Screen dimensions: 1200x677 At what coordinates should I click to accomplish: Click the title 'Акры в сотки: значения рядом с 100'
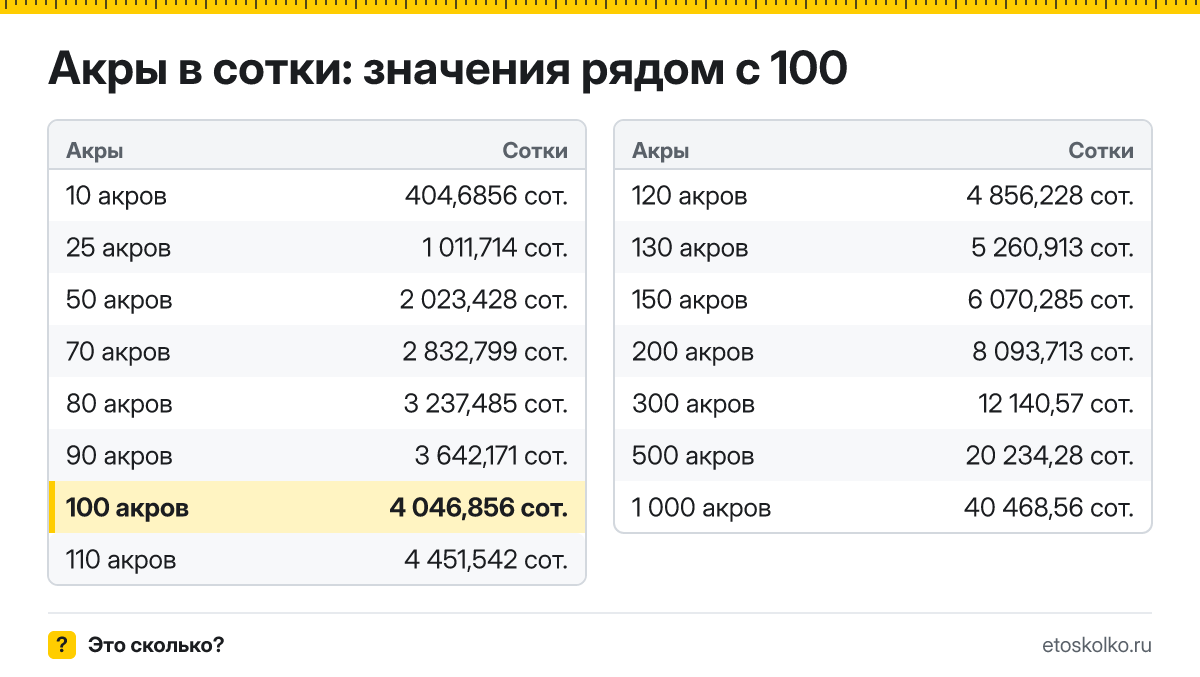coord(448,69)
